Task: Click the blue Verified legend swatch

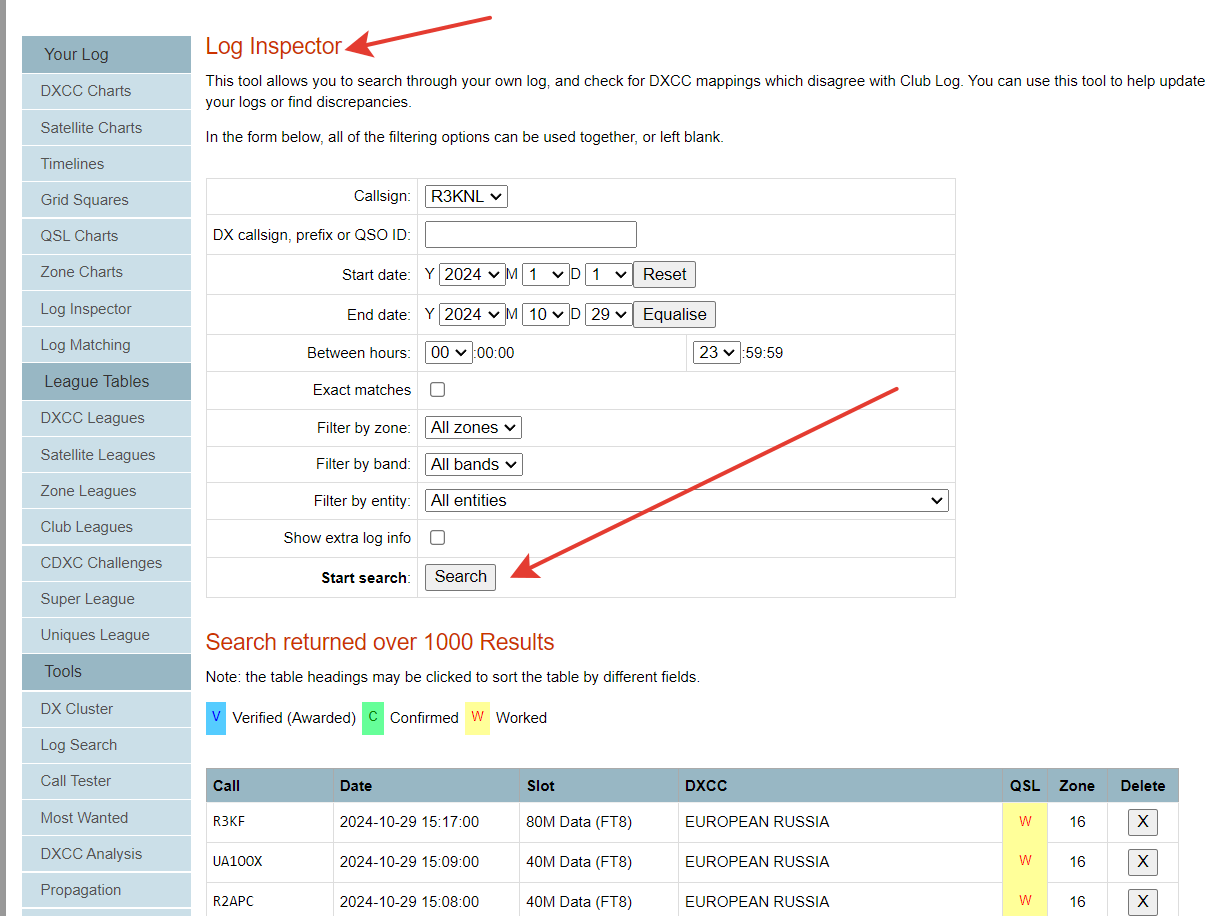Action: [x=216, y=718]
